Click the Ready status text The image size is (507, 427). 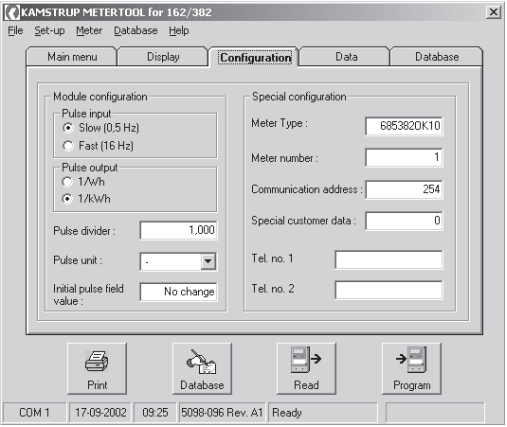[287, 413]
